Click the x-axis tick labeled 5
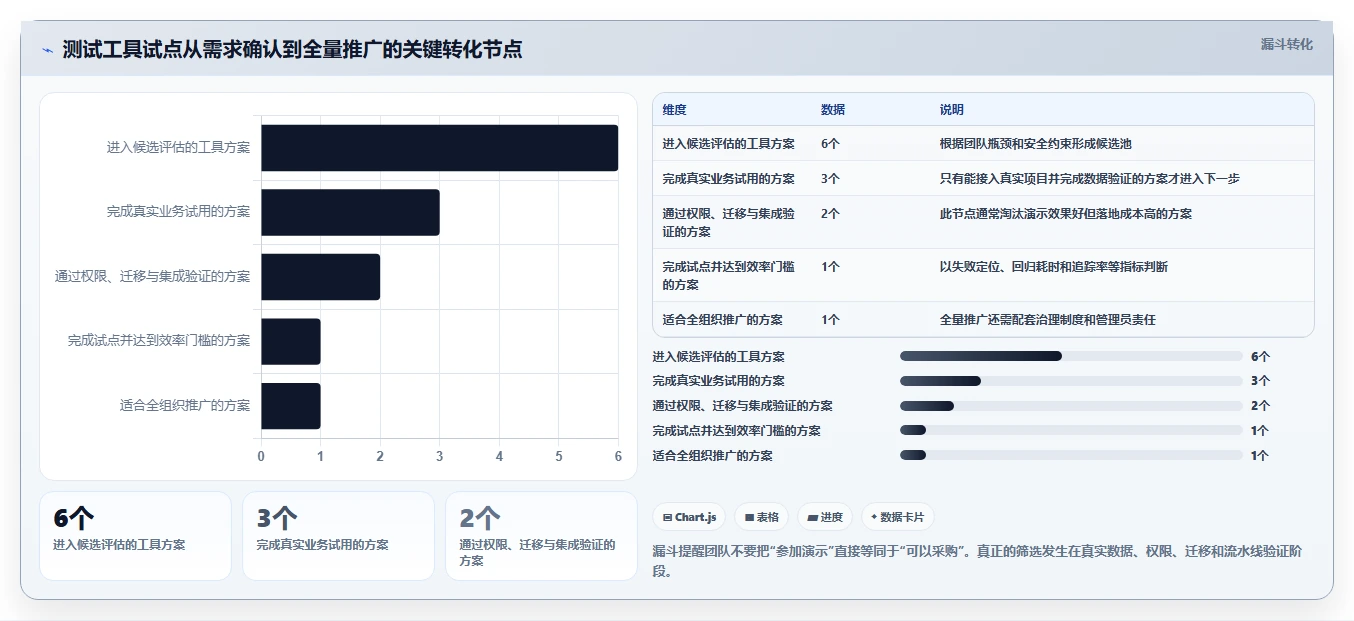Viewport: 1354px width, 621px height. pyautogui.click(x=559, y=456)
